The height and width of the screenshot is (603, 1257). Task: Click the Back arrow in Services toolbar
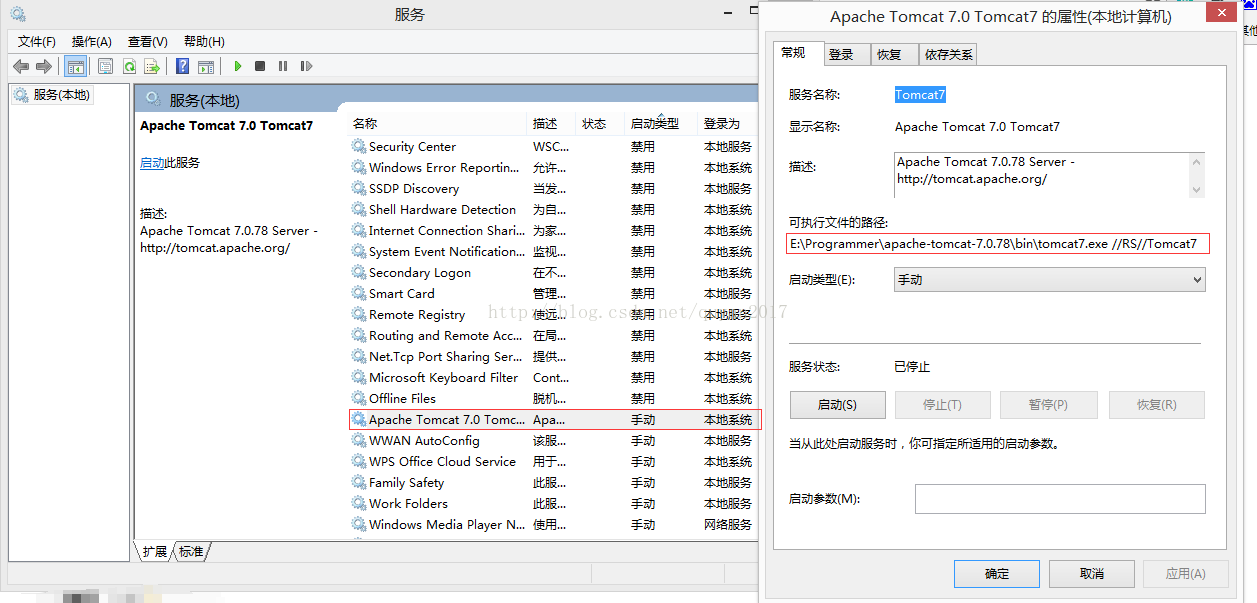[21, 66]
